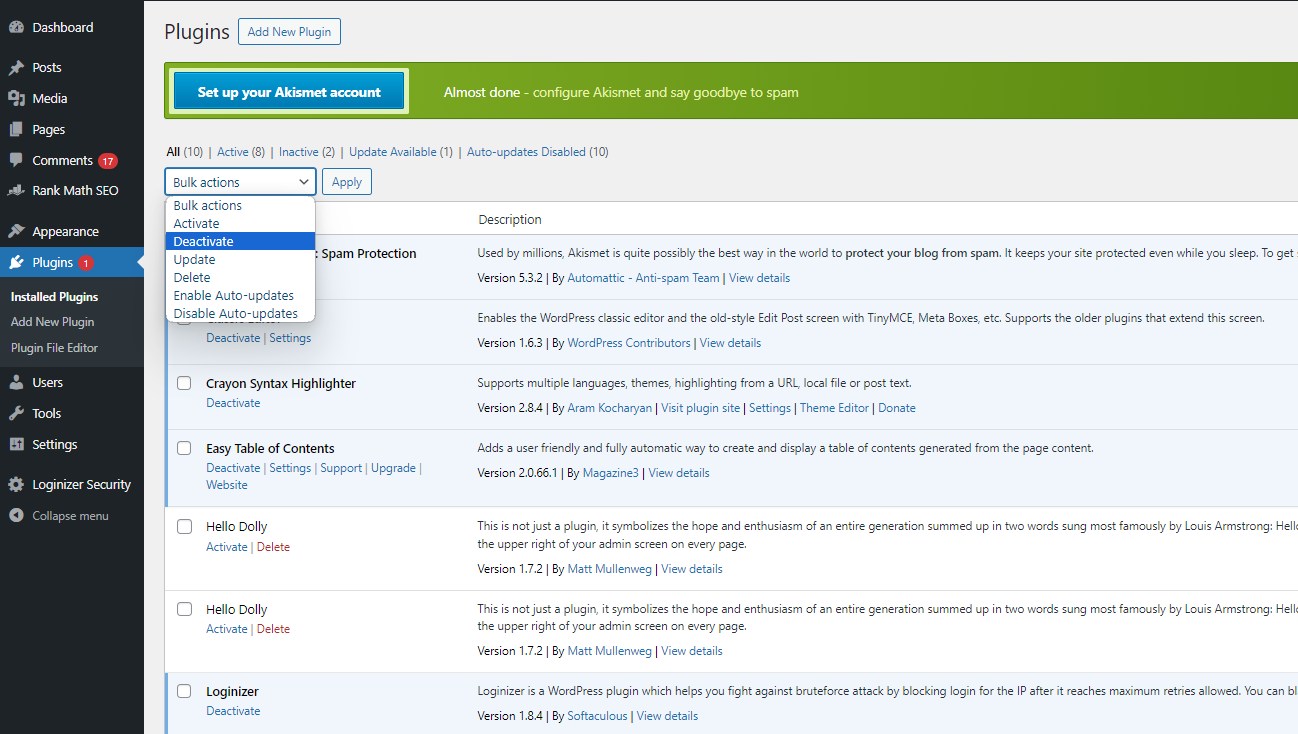Screen dimensions: 1298x734
Task: Collapse the admin sidebar menu
Action: pos(70,516)
